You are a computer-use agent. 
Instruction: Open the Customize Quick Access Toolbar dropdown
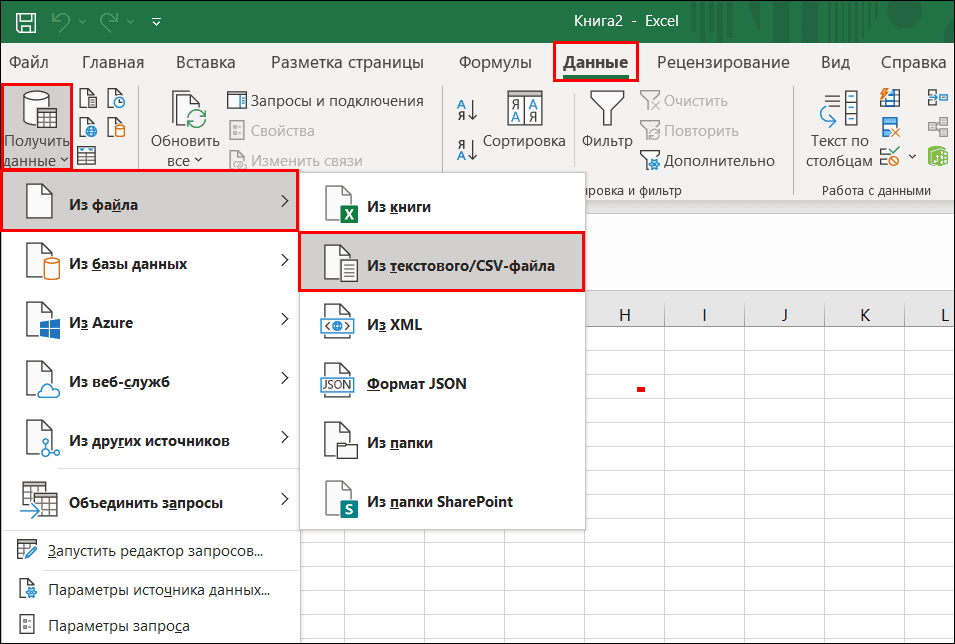point(157,23)
